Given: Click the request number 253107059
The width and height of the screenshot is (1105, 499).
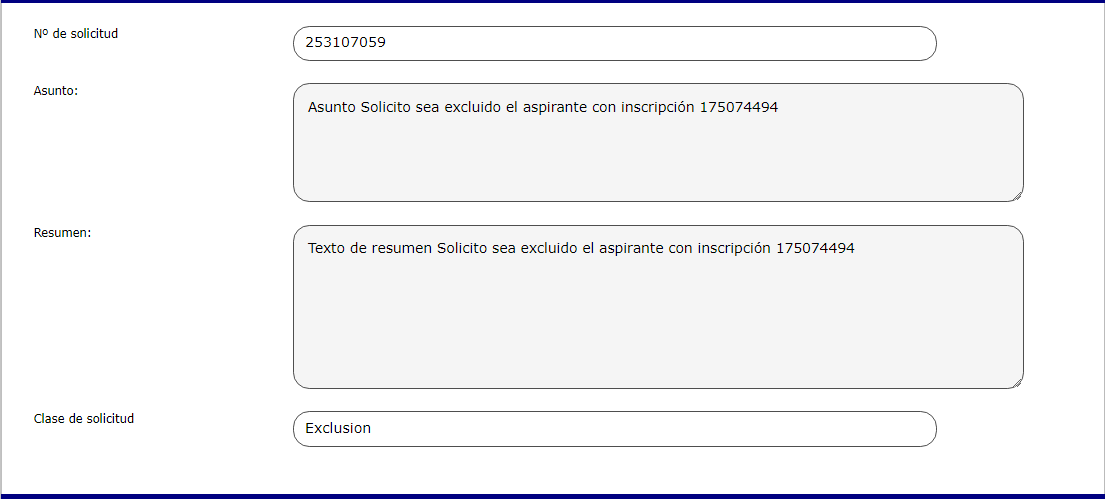Looking at the screenshot, I should click(345, 43).
